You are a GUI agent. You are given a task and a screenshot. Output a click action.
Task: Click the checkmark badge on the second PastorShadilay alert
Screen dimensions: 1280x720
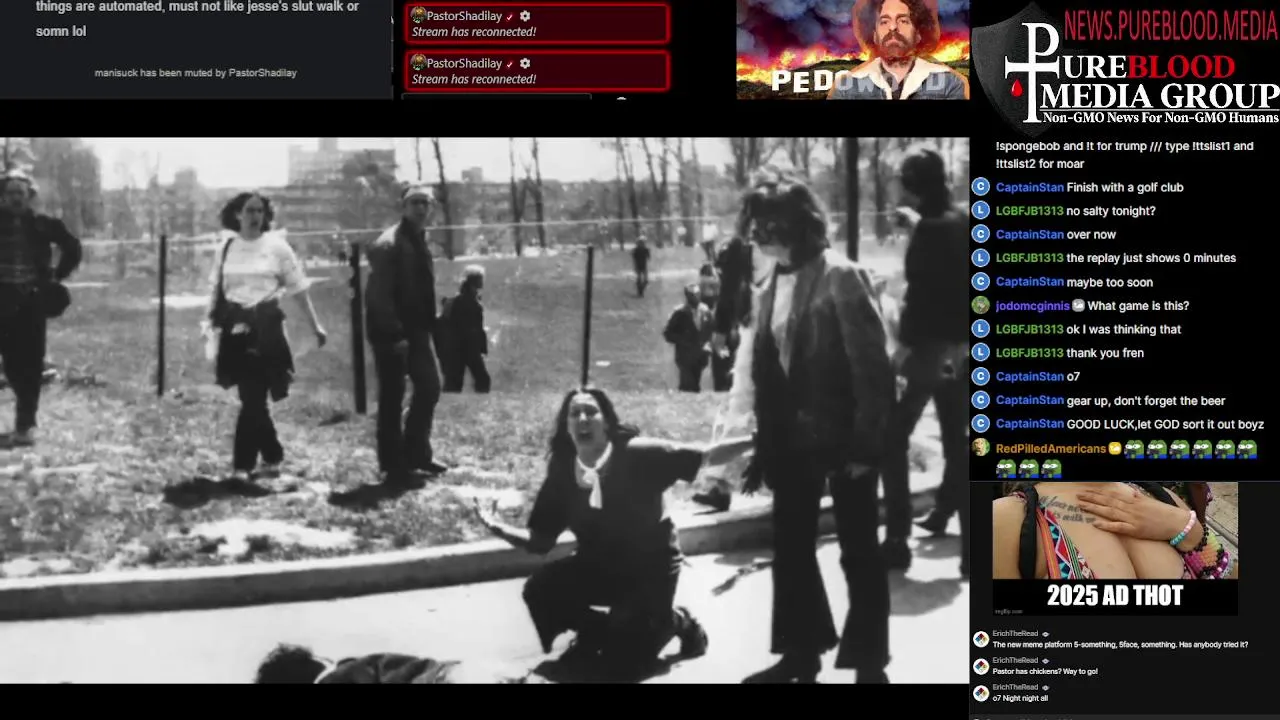[510, 64]
